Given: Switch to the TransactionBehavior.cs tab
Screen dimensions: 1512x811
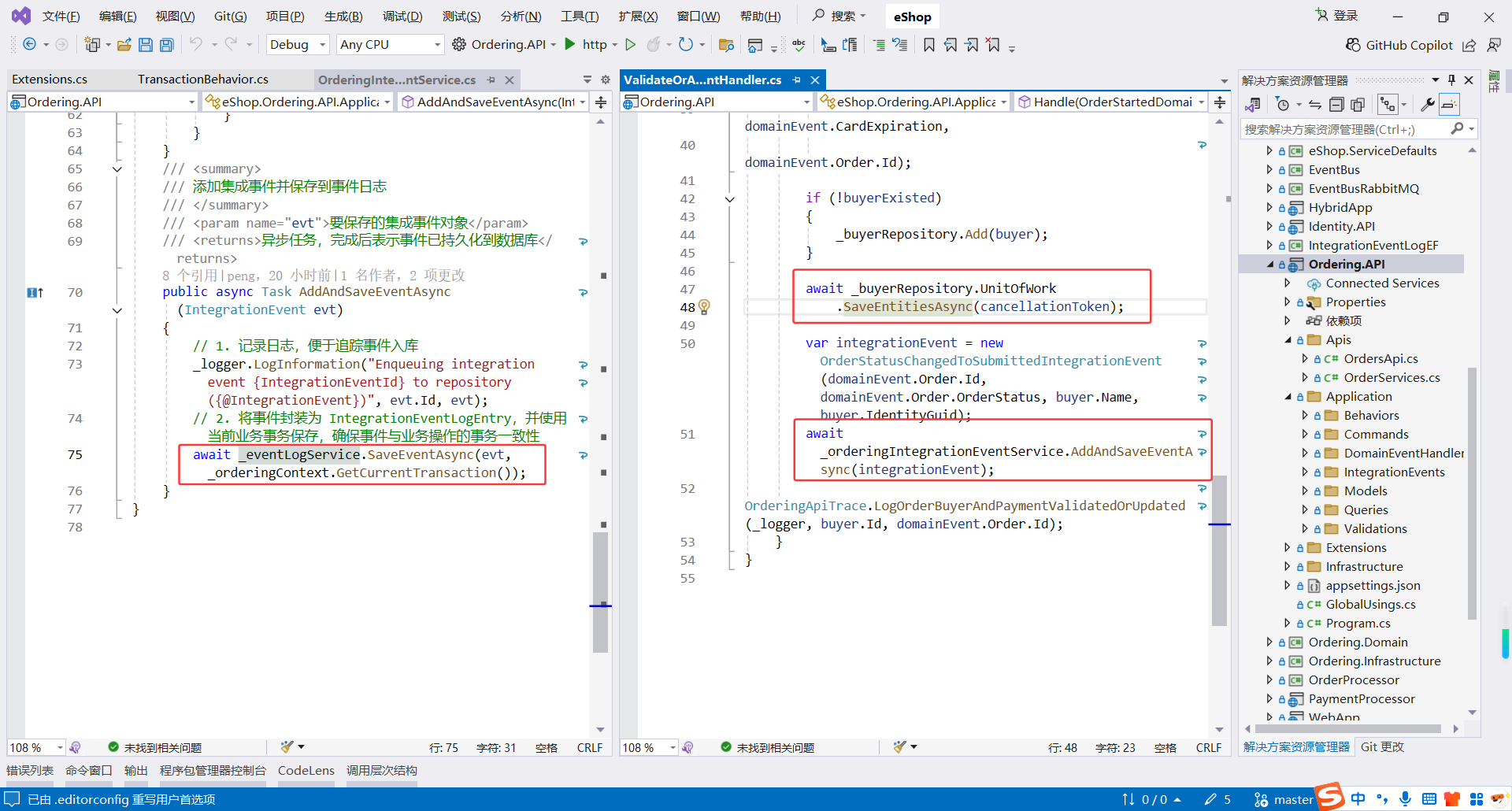Looking at the screenshot, I should 202,80.
